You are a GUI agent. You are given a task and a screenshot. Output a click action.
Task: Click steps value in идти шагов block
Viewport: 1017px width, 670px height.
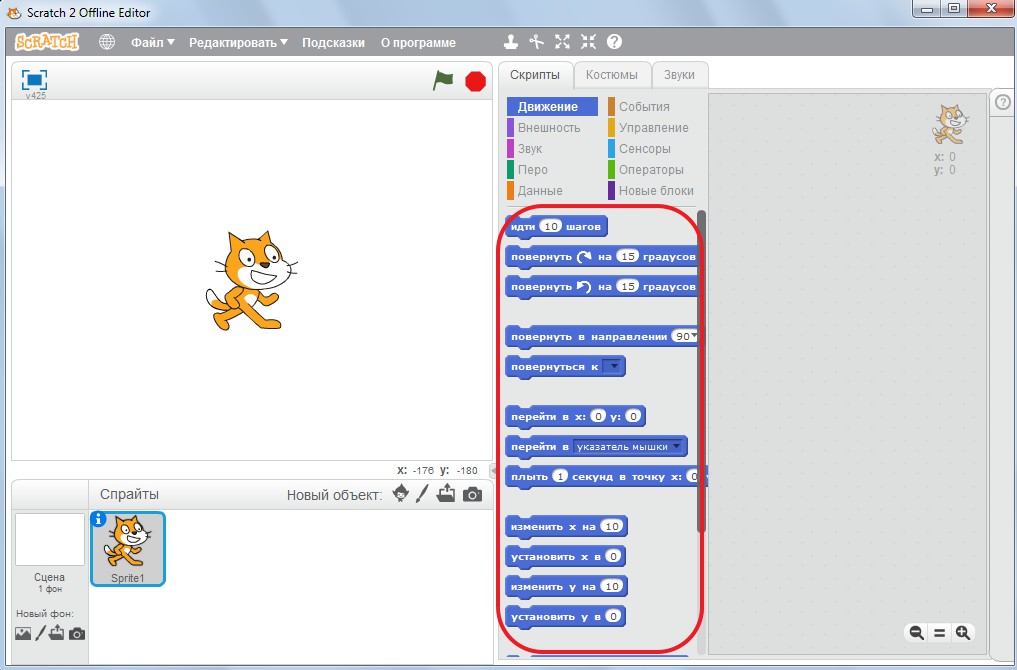point(551,226)
